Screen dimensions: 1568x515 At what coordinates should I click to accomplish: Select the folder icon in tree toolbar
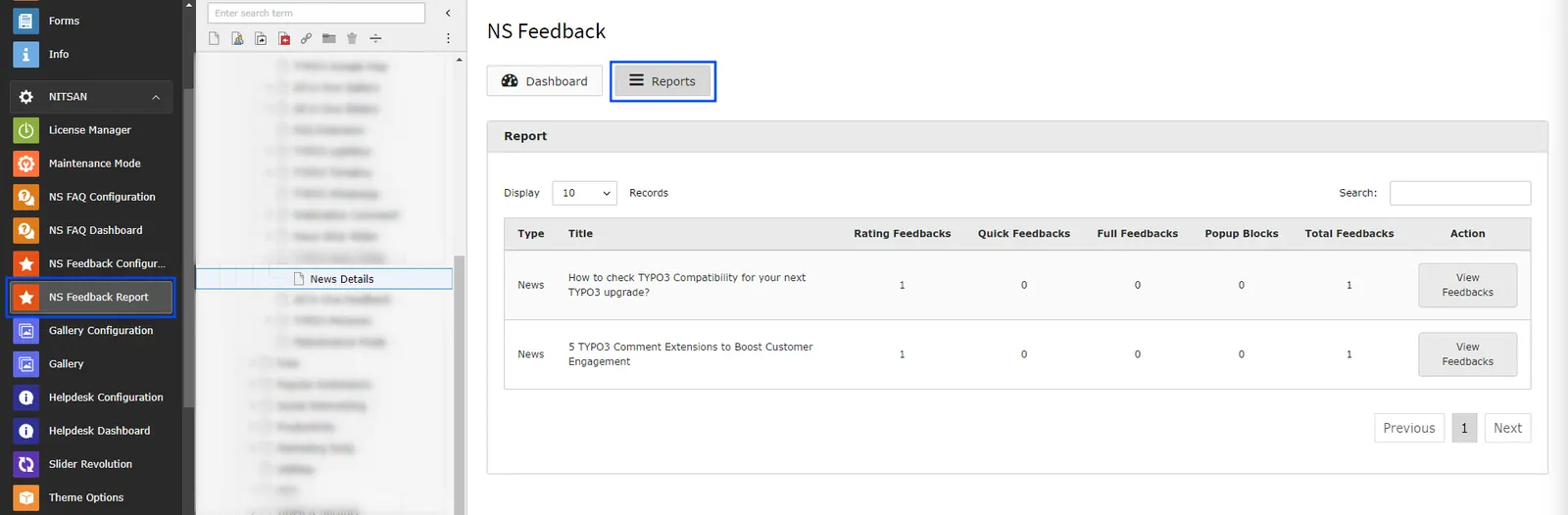click(329, 38)
